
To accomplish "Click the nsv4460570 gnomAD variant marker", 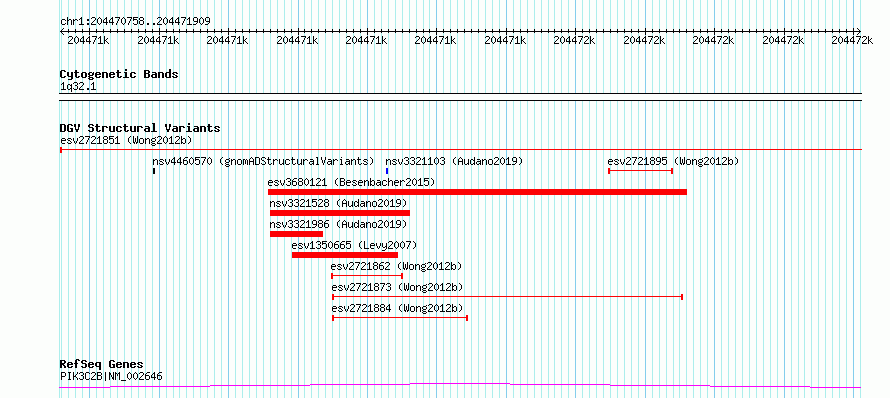I will (154, 170).
